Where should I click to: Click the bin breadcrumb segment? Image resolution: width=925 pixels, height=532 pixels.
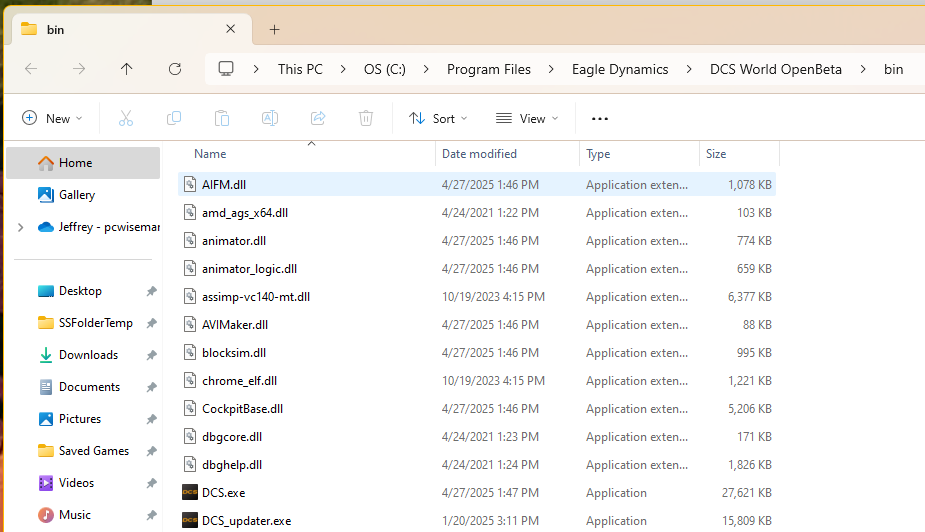893,69
